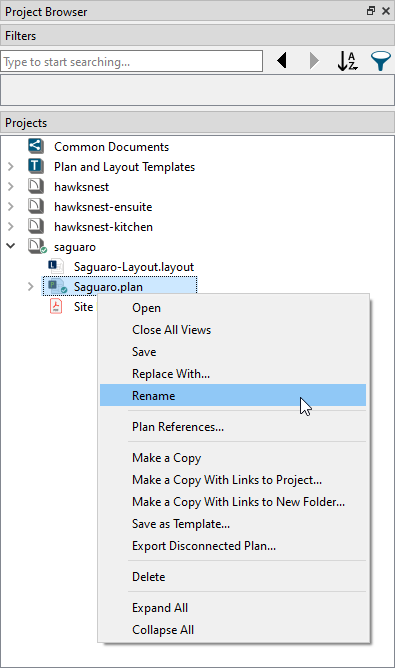
Task: Select the Common Documents label
Action: [x=111, y=147]
